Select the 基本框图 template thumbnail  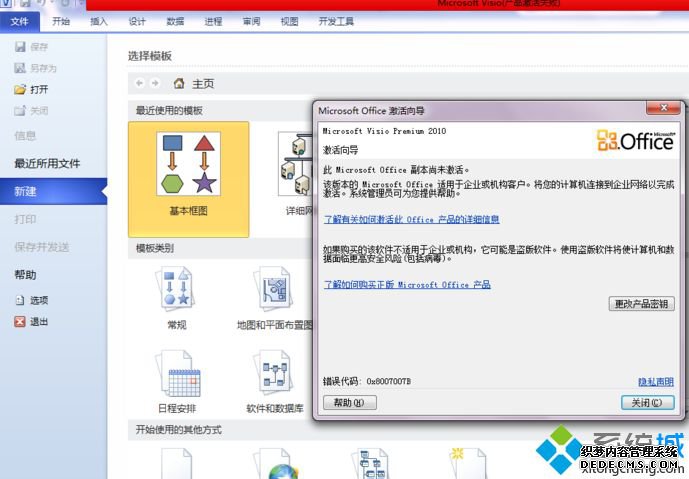click(x=189, y=179)
